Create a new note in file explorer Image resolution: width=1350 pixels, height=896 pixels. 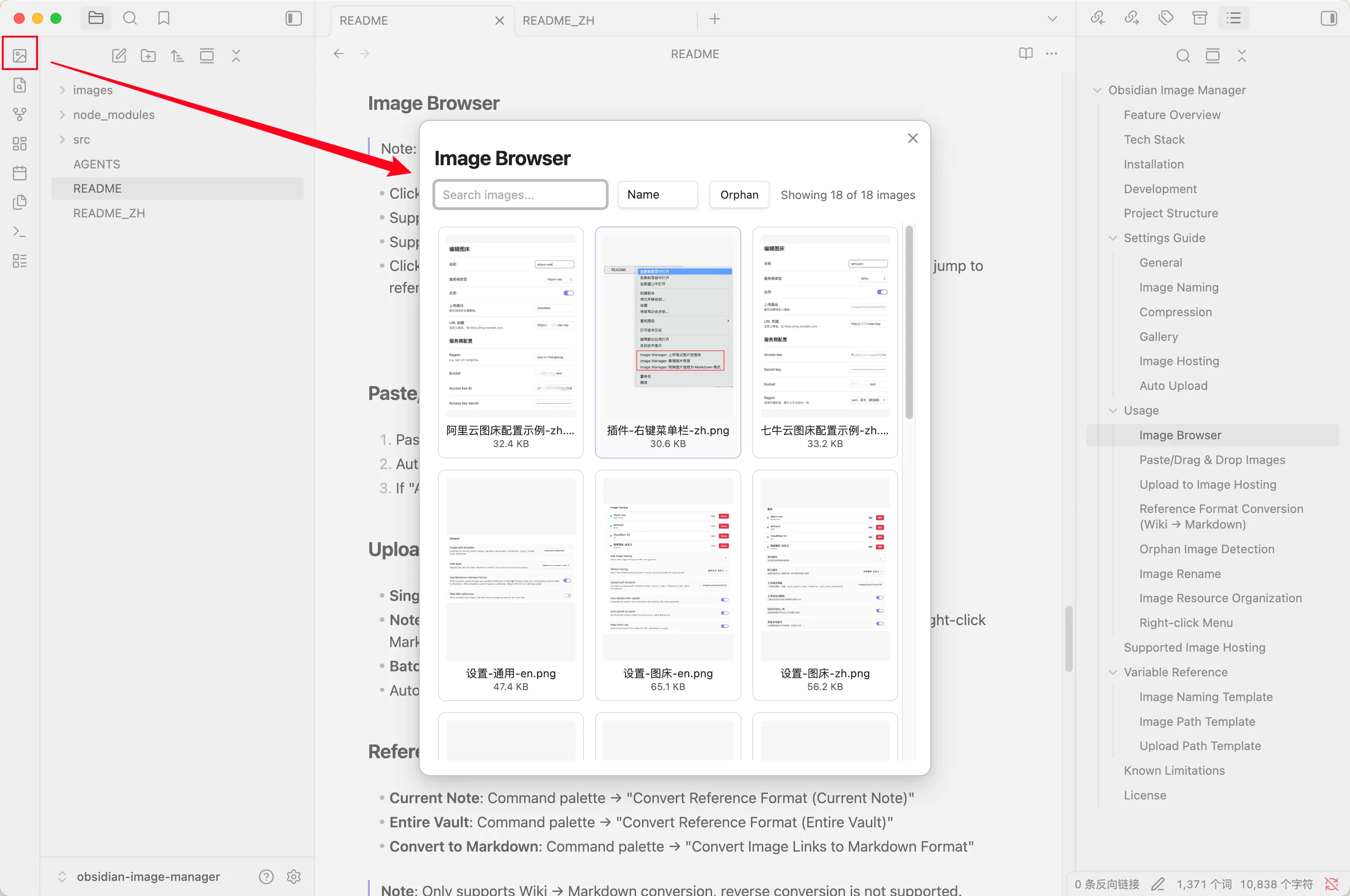[x=119, y=55]
